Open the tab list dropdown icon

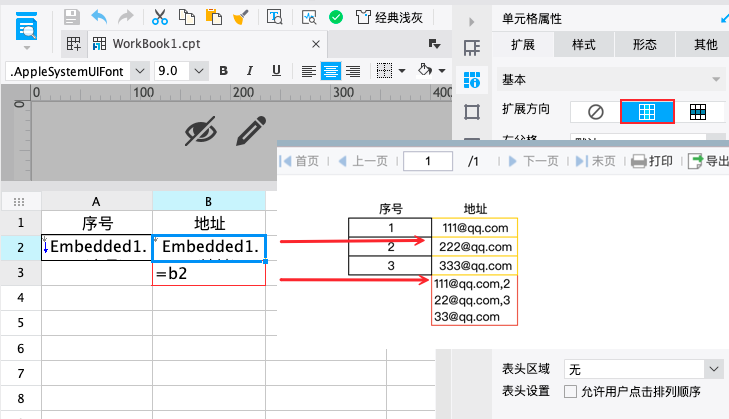coord(434,44)
